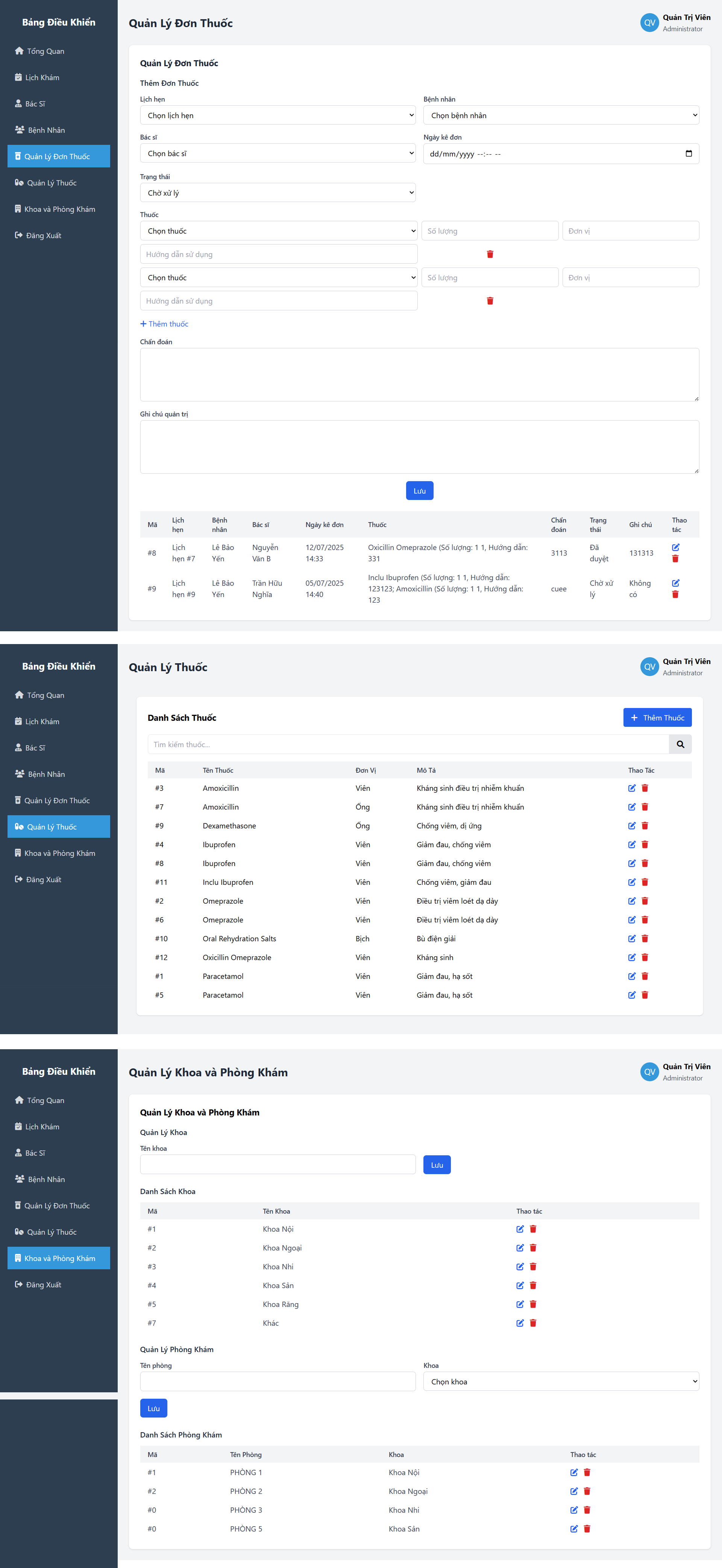
Task: Open the Chọn bệnh nhân dropdown
Action: [x=560, y=114]
